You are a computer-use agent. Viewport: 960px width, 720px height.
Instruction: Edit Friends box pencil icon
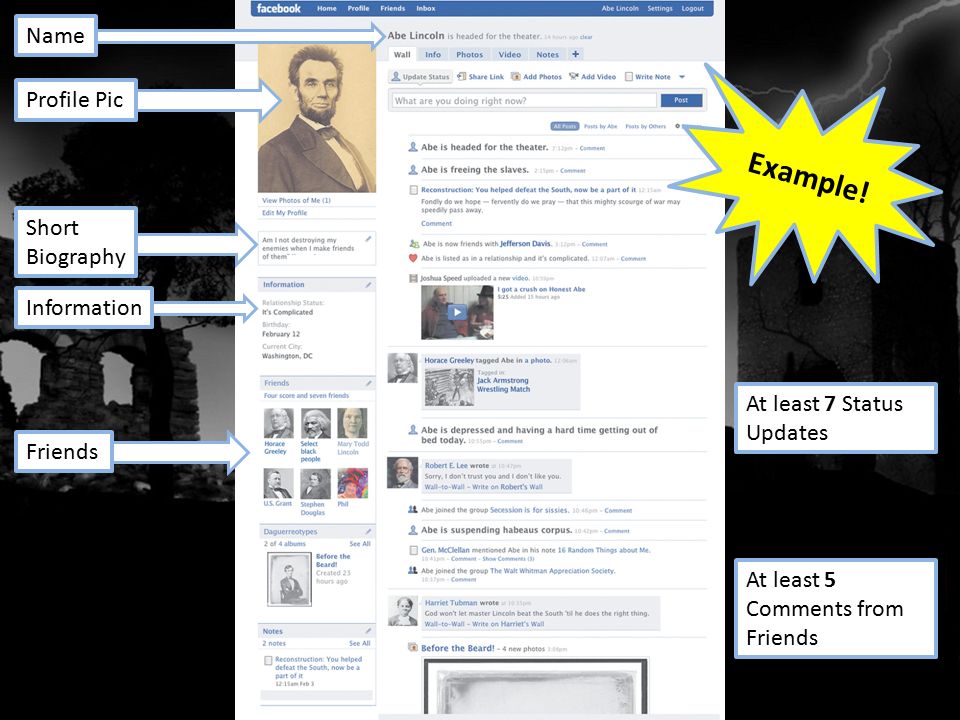[x=368, y=383]
